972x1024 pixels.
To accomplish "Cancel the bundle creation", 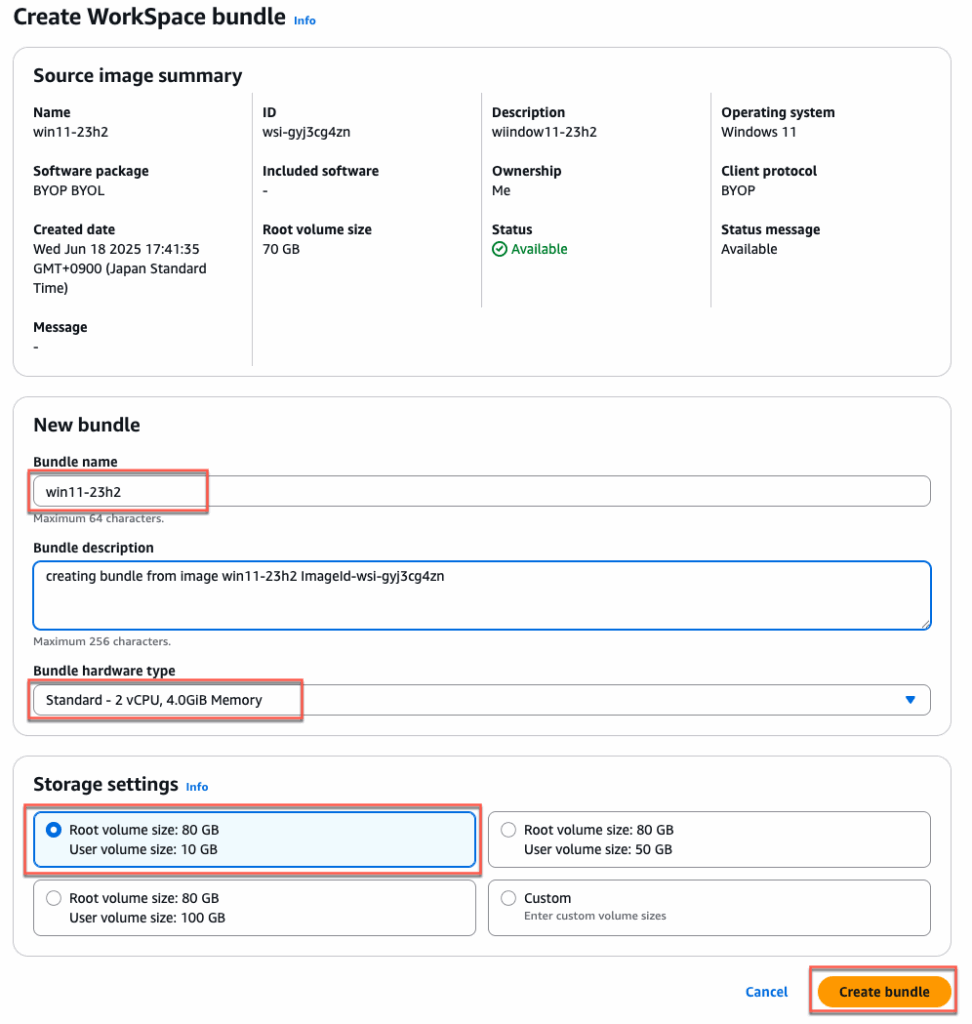I will tap(766, 992).
